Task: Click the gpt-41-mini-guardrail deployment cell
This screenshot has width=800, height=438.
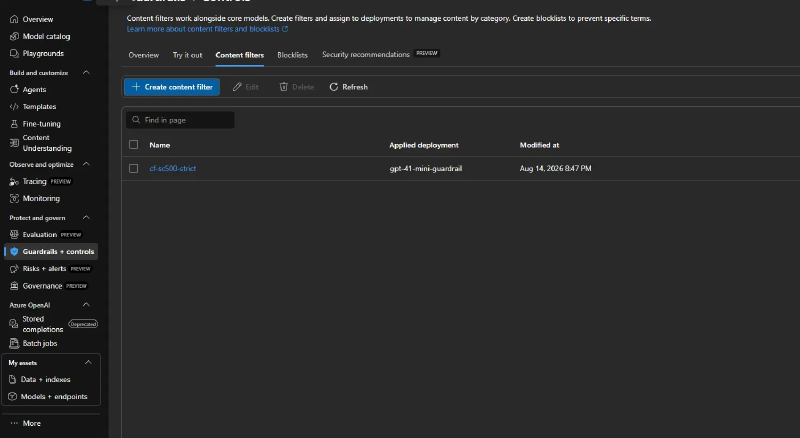Action: 426,168
